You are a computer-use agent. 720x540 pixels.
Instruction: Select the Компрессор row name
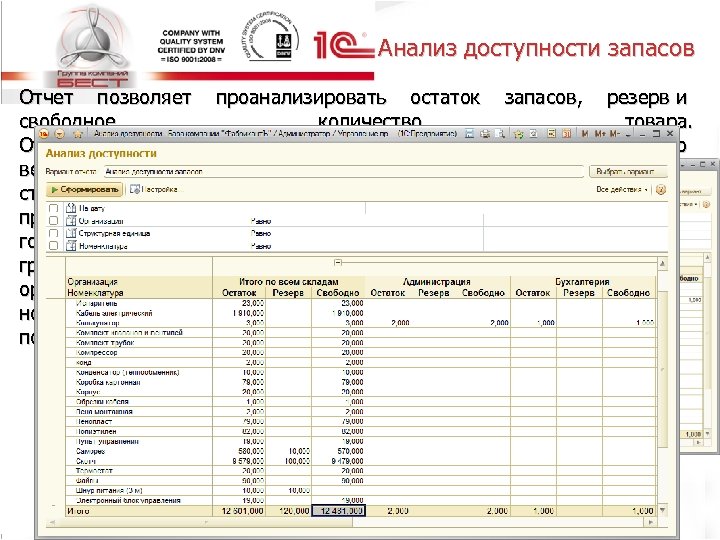(96, 352)
